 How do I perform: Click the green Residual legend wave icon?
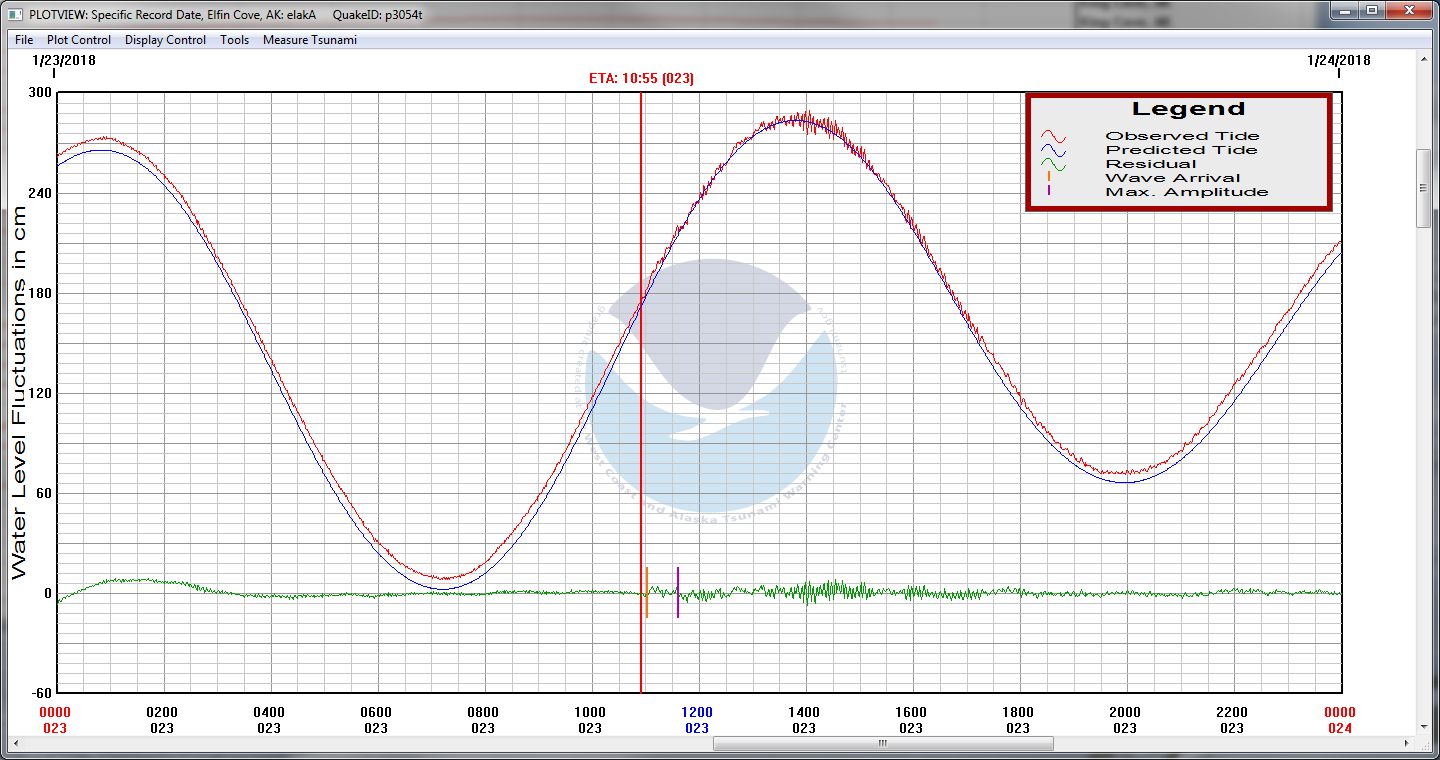coord(1053,165)
